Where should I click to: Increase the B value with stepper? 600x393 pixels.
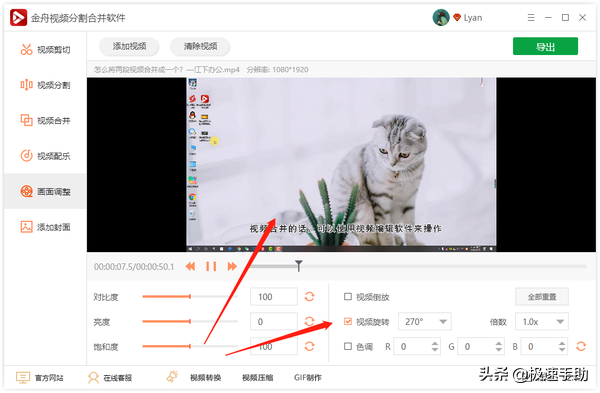click(562, 343)
